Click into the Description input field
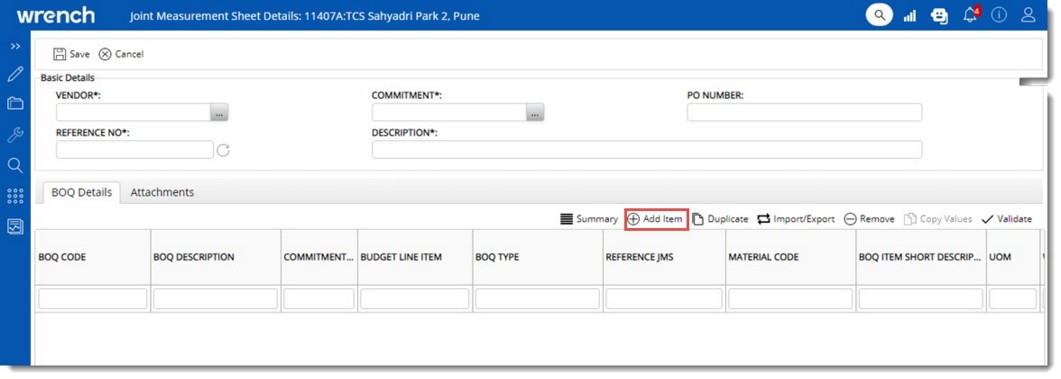Viewport: 1061px width, 379px height. 647,150
